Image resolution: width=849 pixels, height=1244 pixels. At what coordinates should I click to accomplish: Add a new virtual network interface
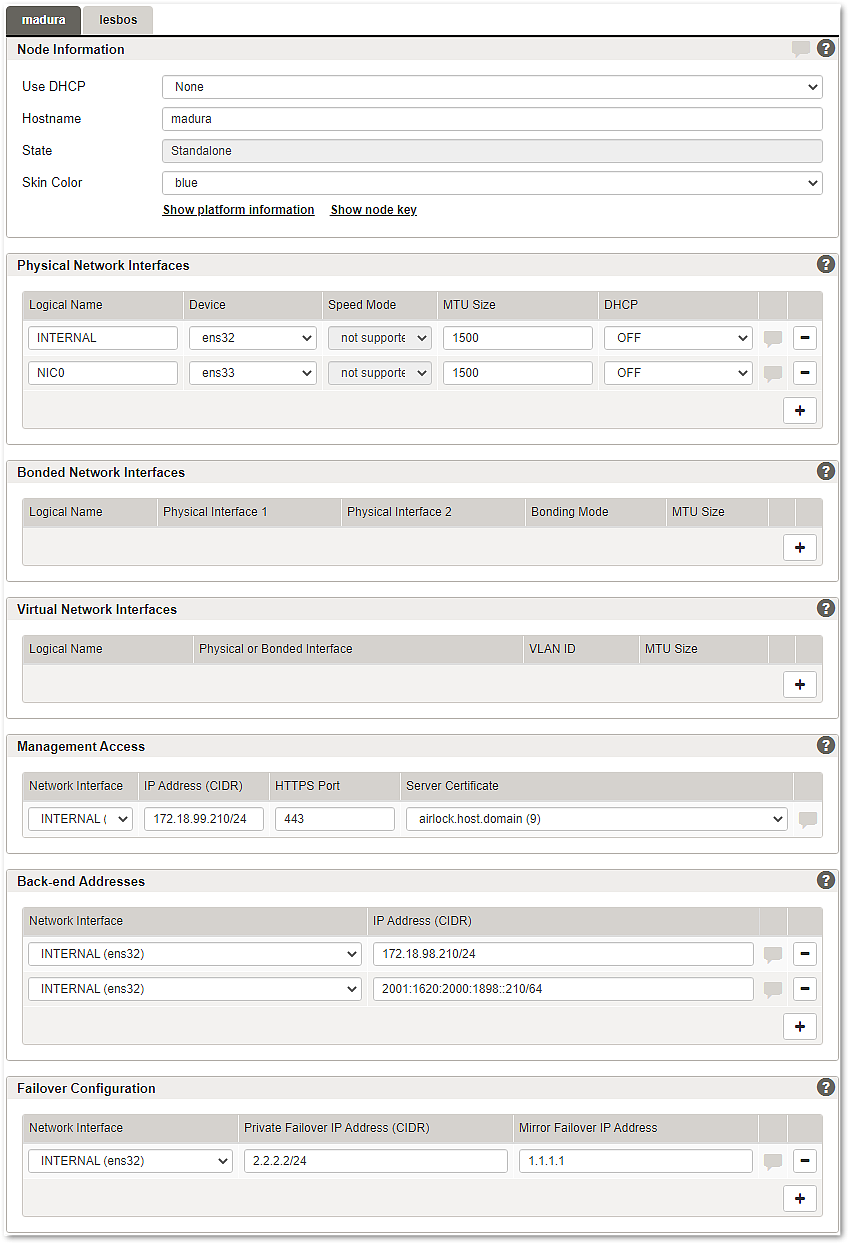click(x=800, y=685)
